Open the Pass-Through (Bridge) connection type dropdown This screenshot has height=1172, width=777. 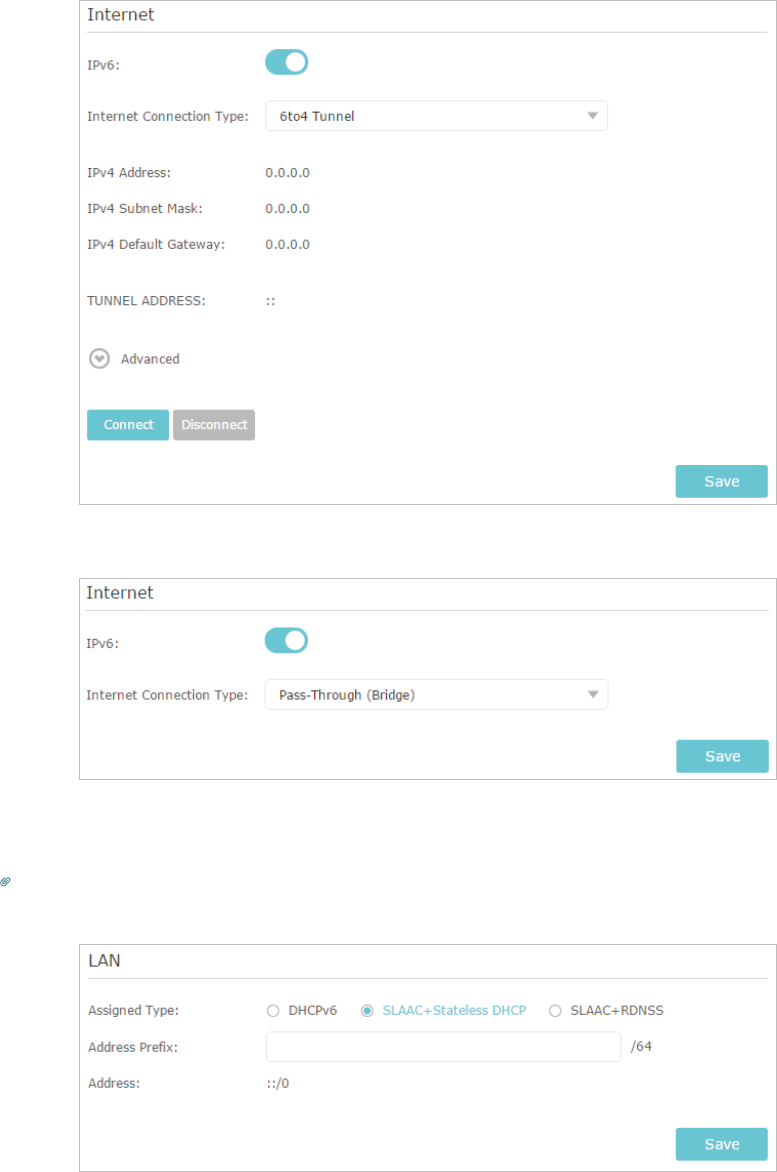pyautogui.click(x=436, y=694)
